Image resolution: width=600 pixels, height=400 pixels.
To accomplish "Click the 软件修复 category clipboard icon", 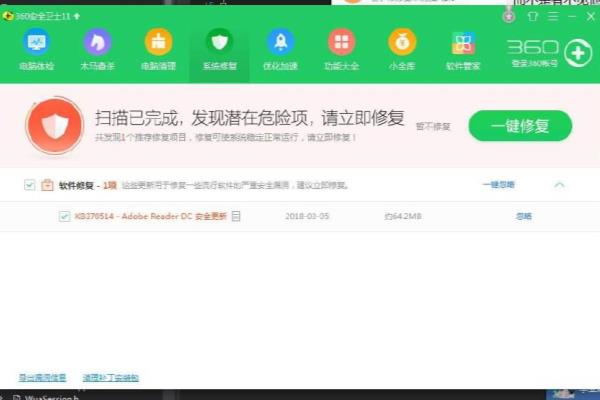I will (x=47, y=185).
